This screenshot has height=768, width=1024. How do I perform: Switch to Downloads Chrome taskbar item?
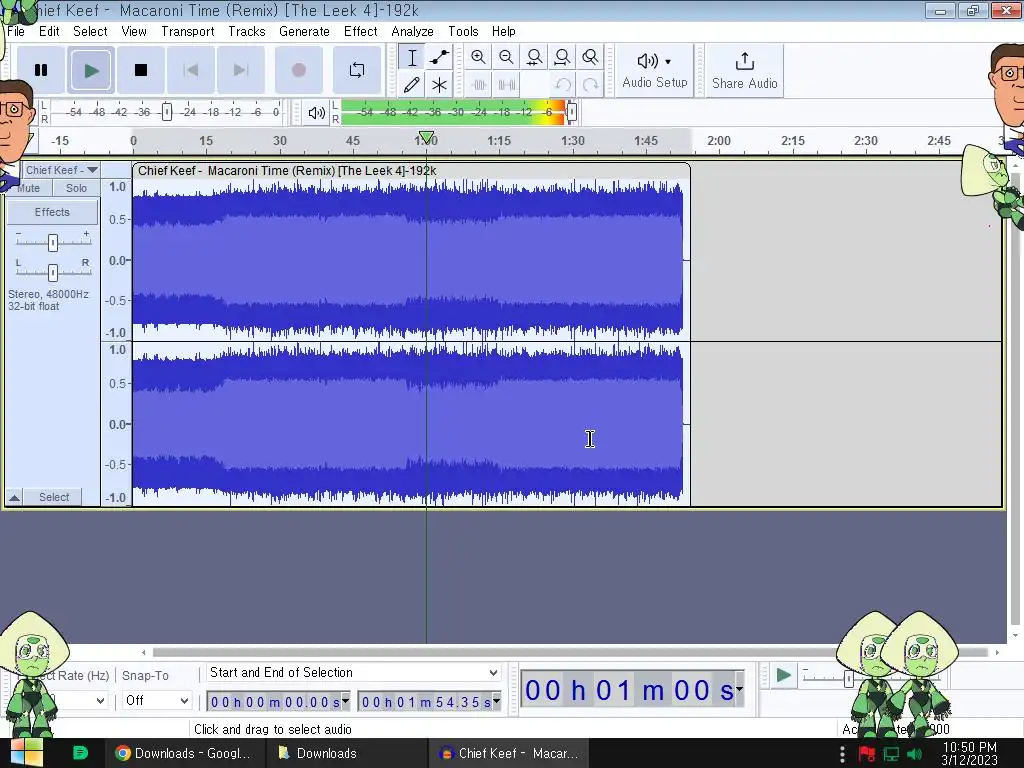click(185, 754)
